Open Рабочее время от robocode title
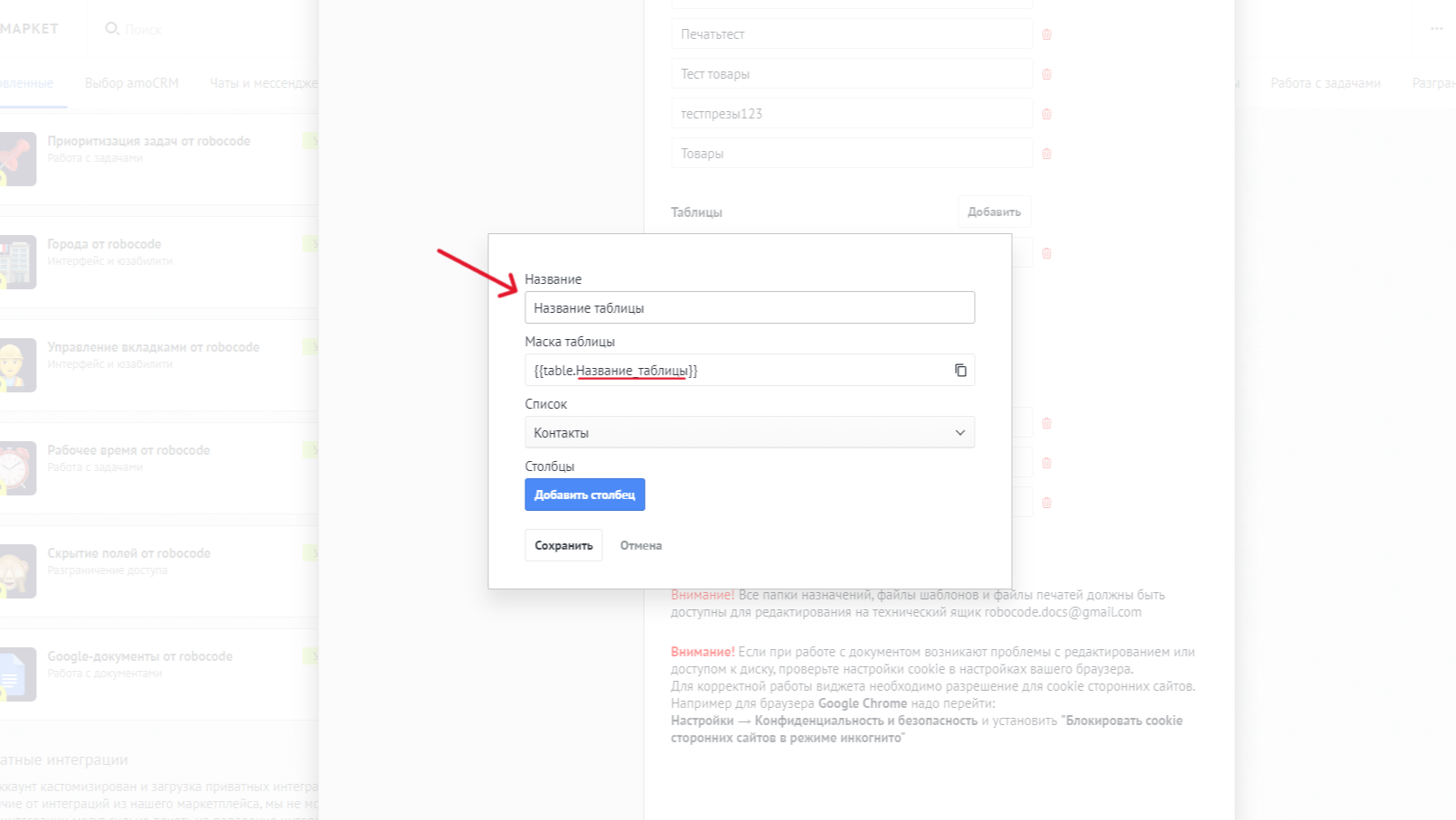Viewport: 1456px width, 820px height. point(128,450)
